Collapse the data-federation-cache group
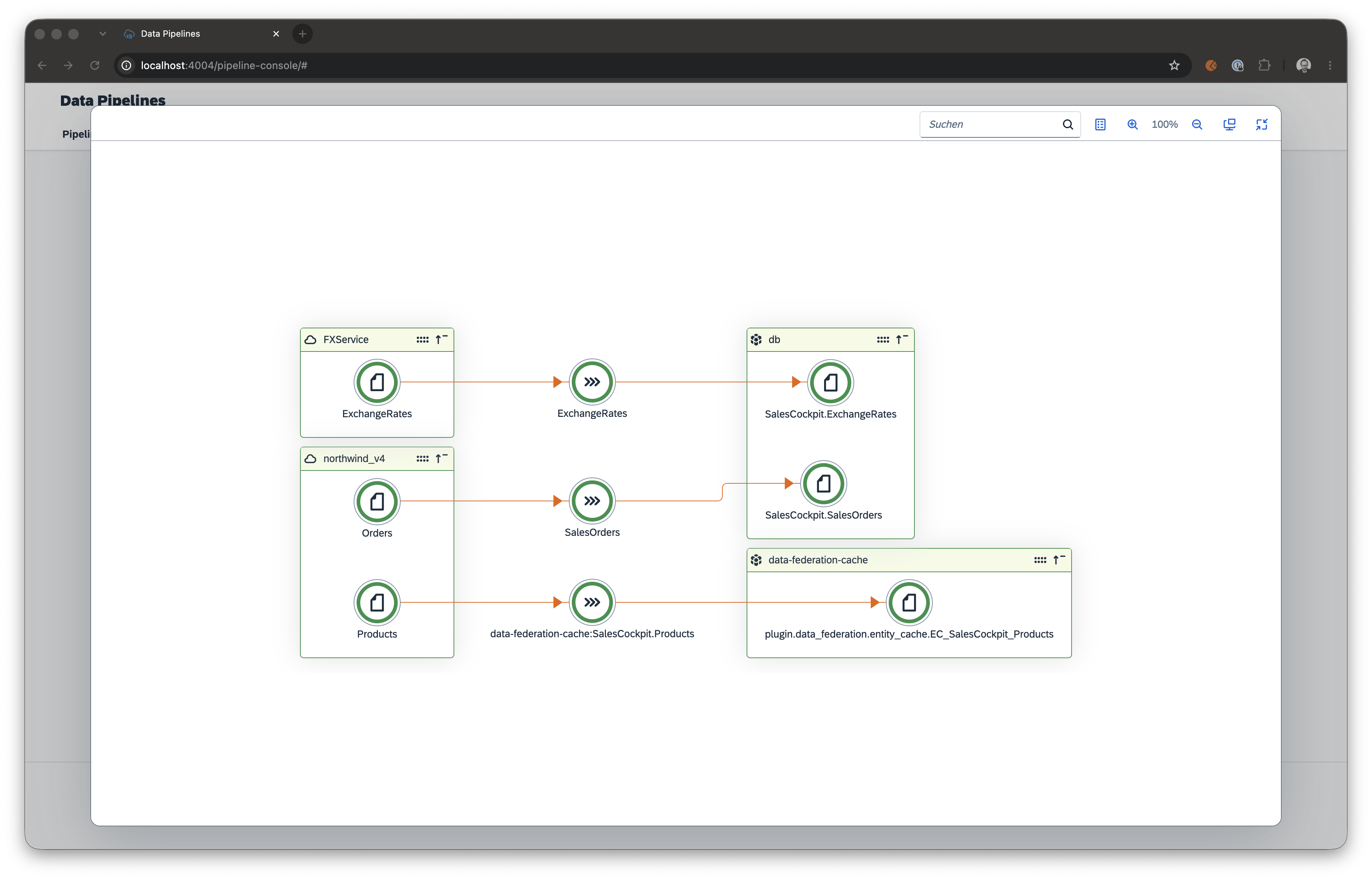This screenshot has width=1372, height=880. pyautogui.click(x=1058, y=560)
